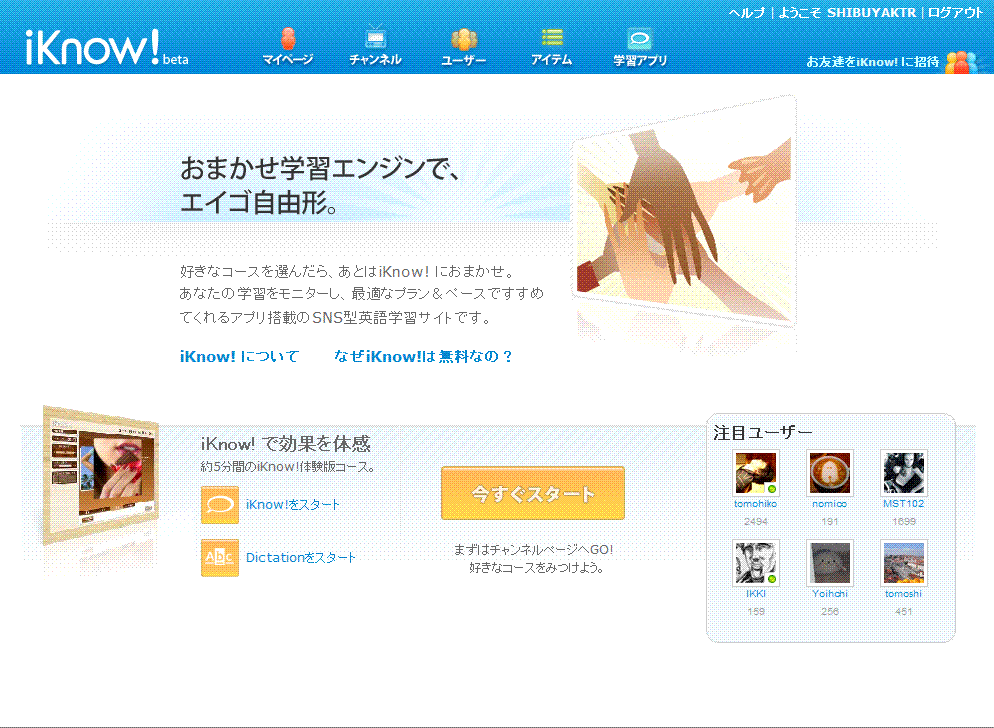This screenshot has width=994, height=728.
Task: Click the tomoshi username link
Action: 903,594
